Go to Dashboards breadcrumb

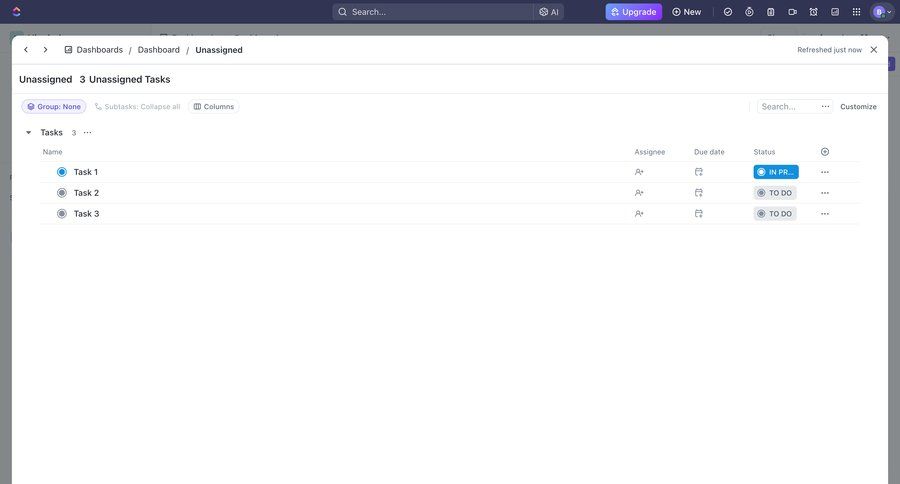[x=94, y=50]
